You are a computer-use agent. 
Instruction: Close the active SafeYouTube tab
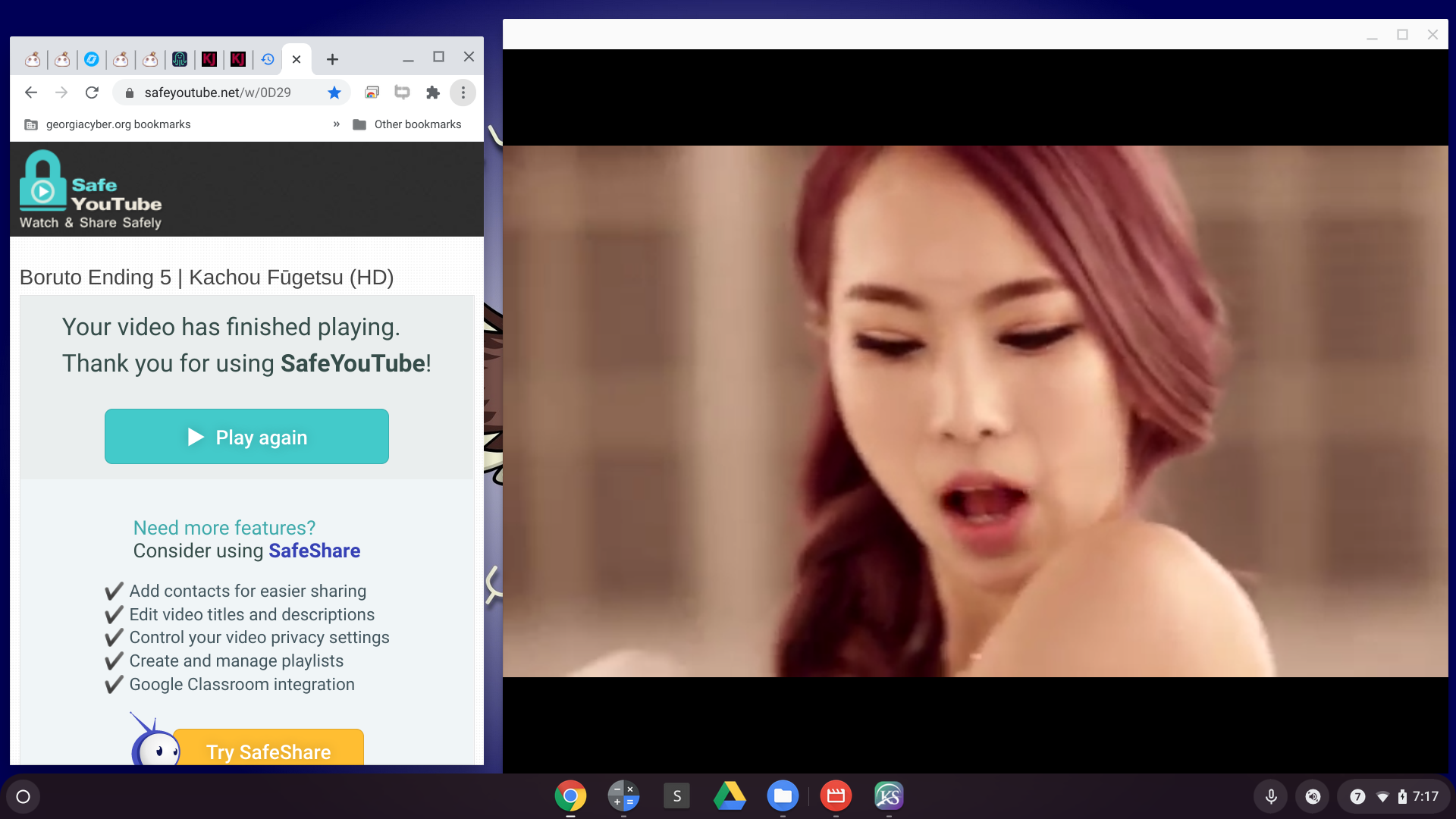click(x=297, y=59)
